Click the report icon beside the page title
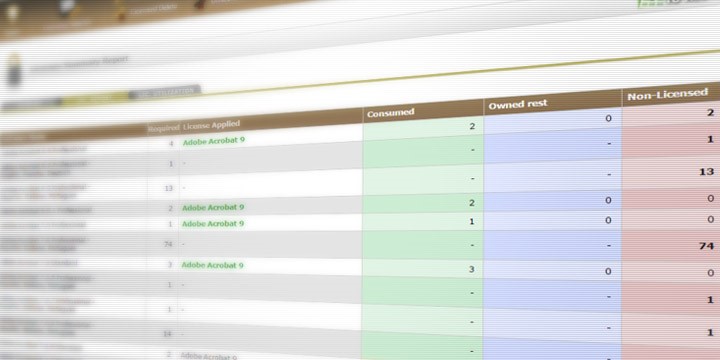Screen dimensions: 720x360 click(14, 70)
